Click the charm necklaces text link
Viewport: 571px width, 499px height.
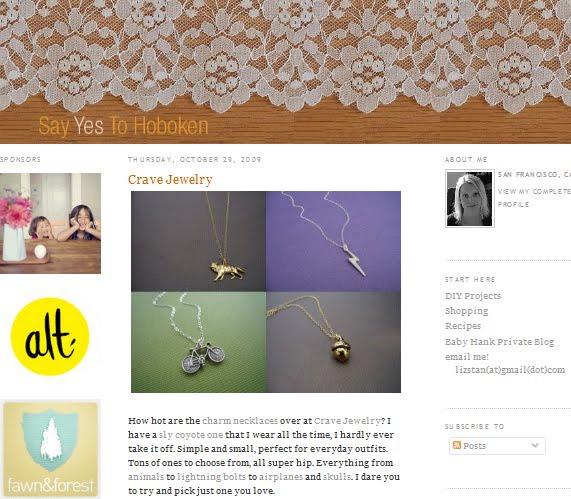point(240,421)
